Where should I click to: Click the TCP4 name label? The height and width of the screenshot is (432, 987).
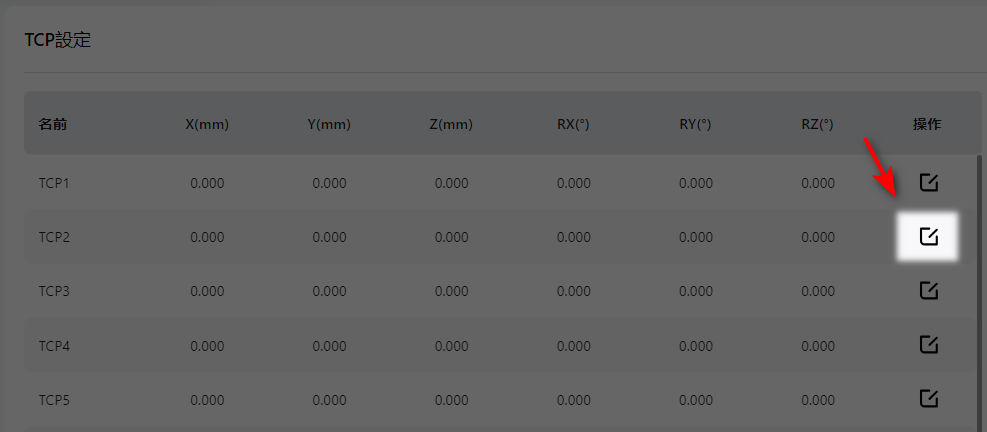(54, 346)
